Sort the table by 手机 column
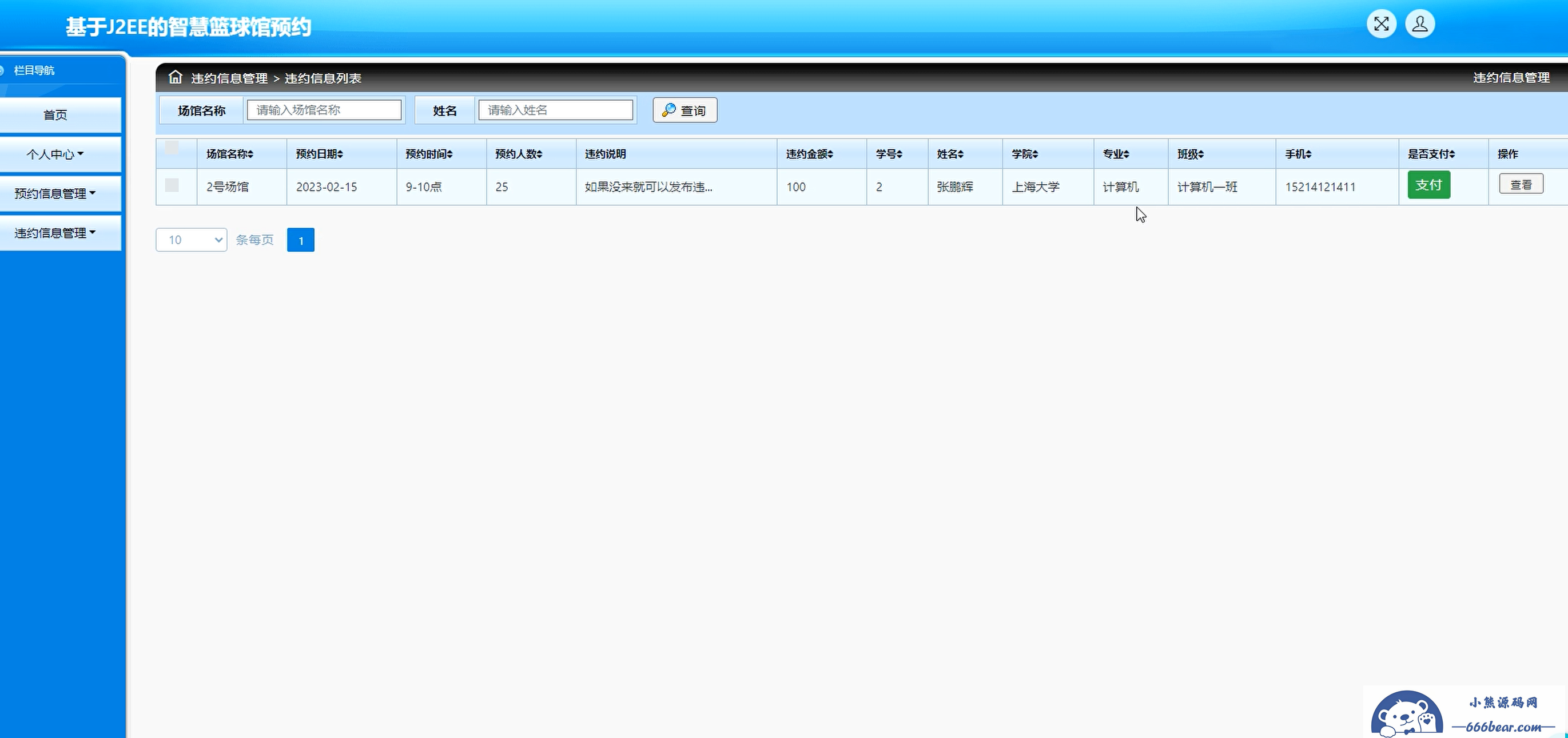Viewport: 1568px width, 738px height. (x=1298, y=154)
